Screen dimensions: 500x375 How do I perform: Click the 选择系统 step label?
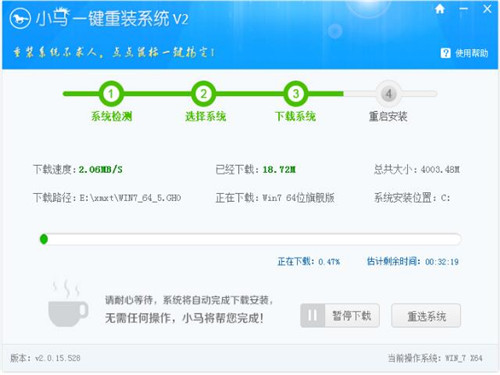pos(206,116)
